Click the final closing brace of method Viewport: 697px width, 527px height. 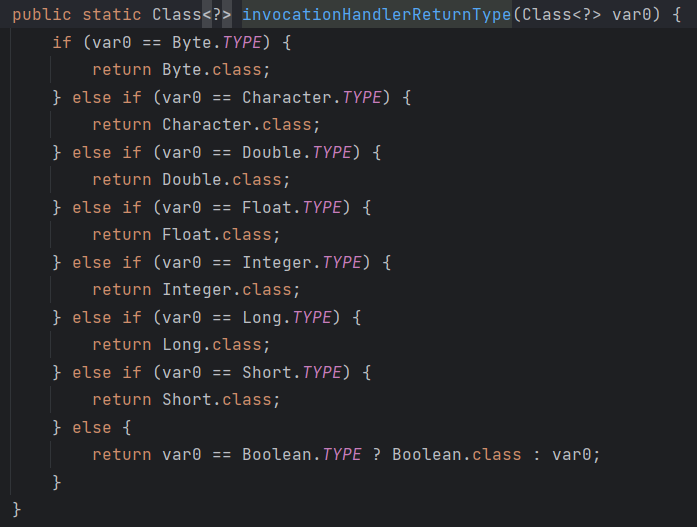pyautogui.click(x=16, y=509)
